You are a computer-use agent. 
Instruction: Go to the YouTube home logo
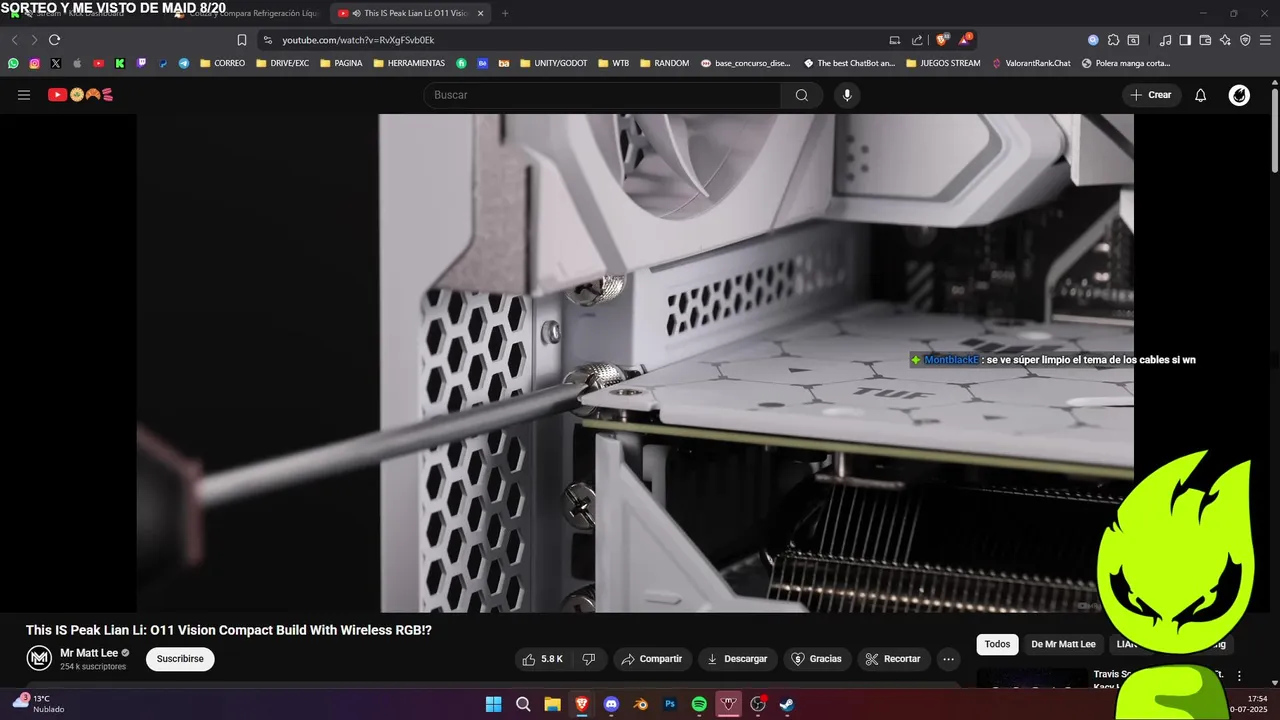coord(81,95)
